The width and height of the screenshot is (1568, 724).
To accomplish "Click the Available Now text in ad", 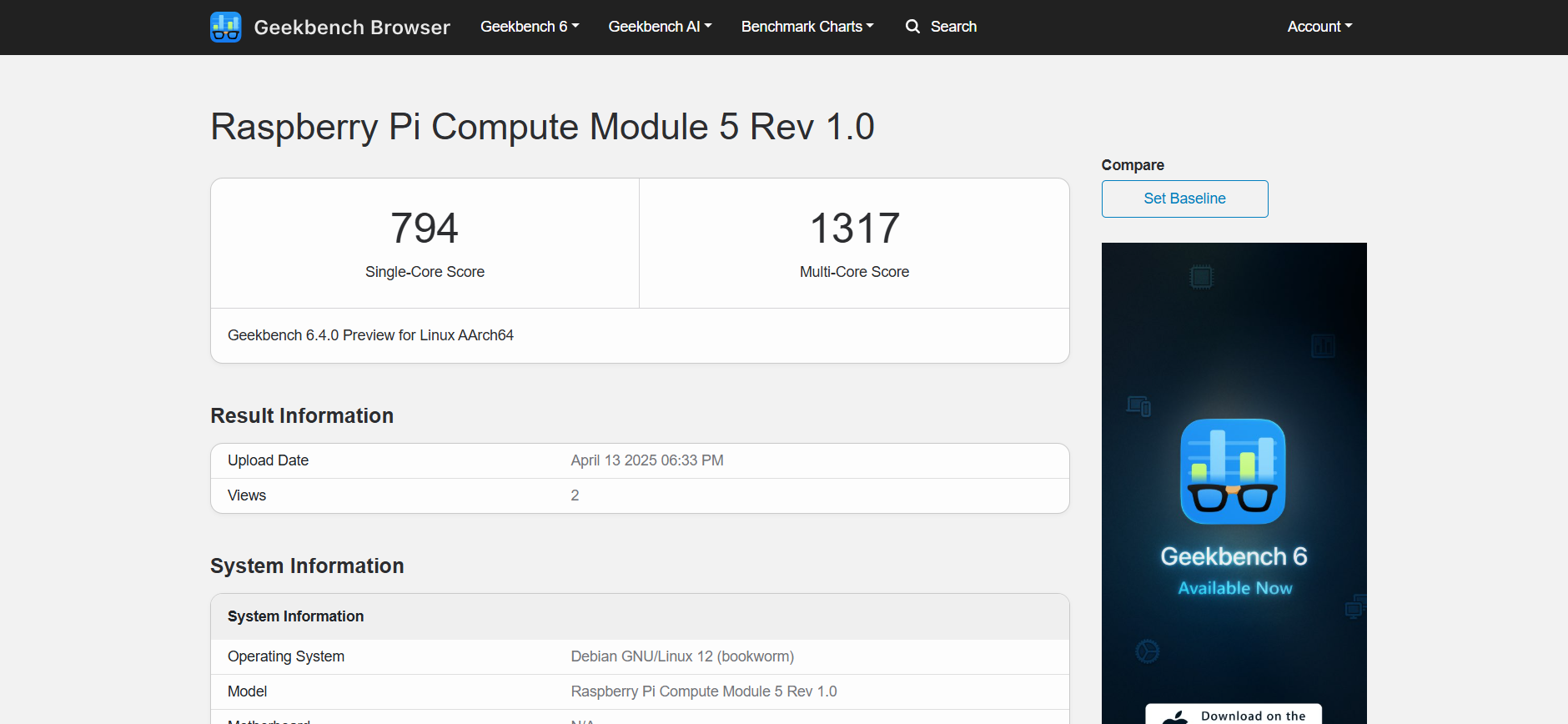I will (1234, 588).
